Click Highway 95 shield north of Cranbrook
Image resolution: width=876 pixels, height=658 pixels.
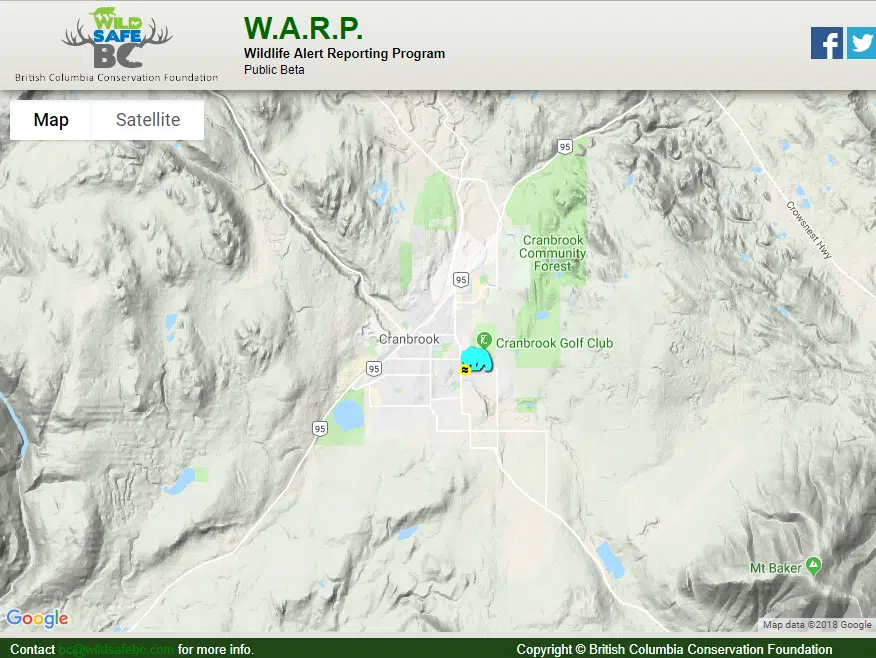click(565, 147)
